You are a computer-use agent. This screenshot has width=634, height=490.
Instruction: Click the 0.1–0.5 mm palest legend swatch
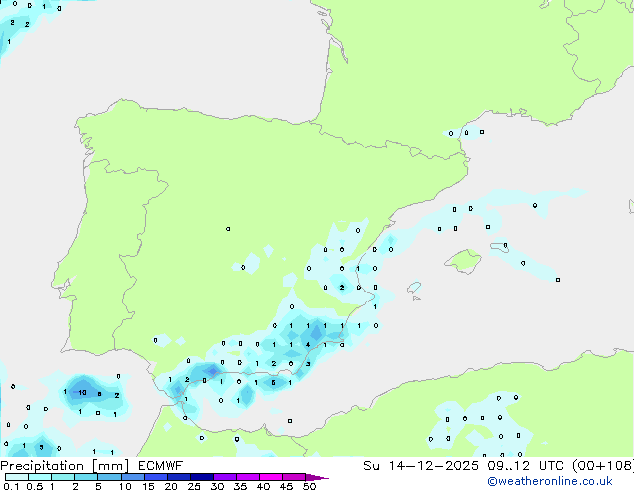pyautogui.click(x=17, y=477)
